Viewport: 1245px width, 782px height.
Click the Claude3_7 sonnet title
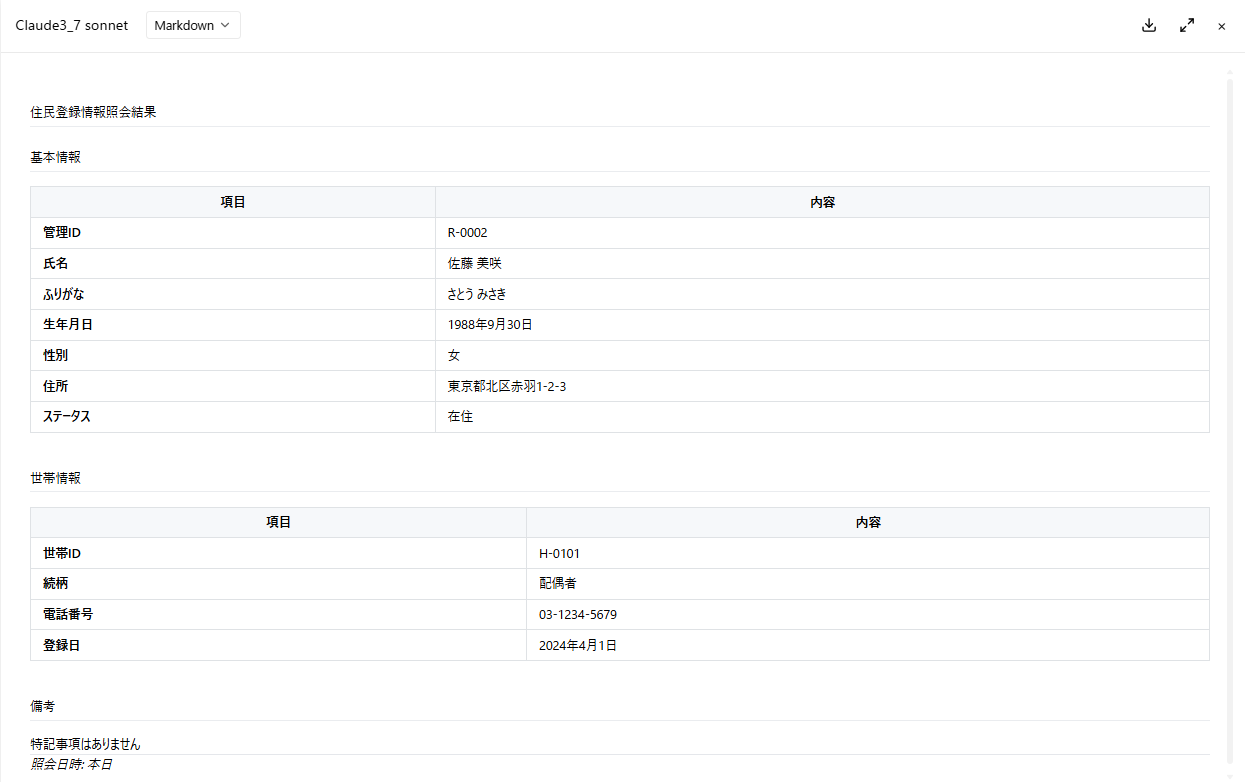(x=71, y=26)
